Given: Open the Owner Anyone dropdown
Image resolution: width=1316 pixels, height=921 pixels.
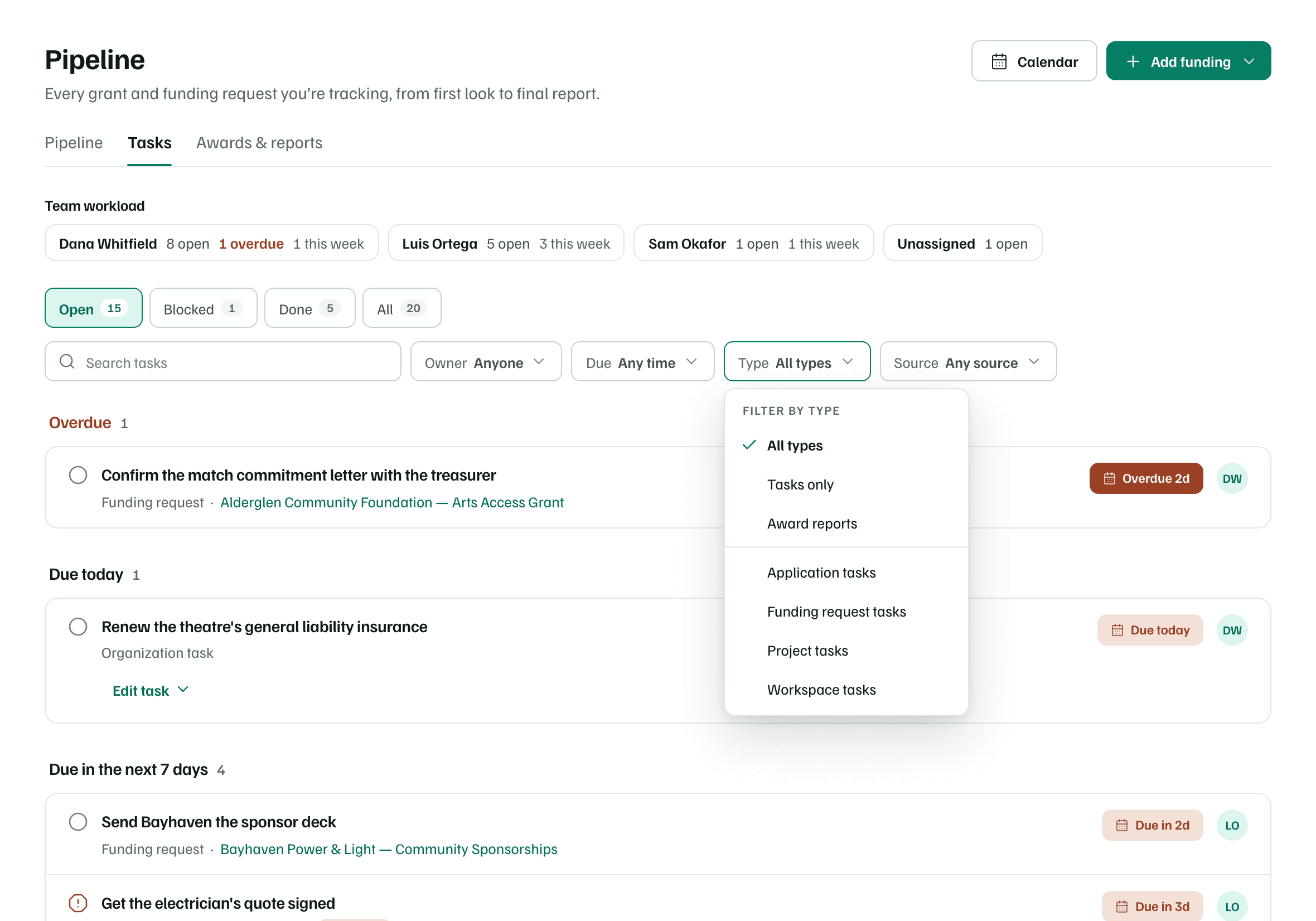Looking at the screenshot, I should pos(486,362).
